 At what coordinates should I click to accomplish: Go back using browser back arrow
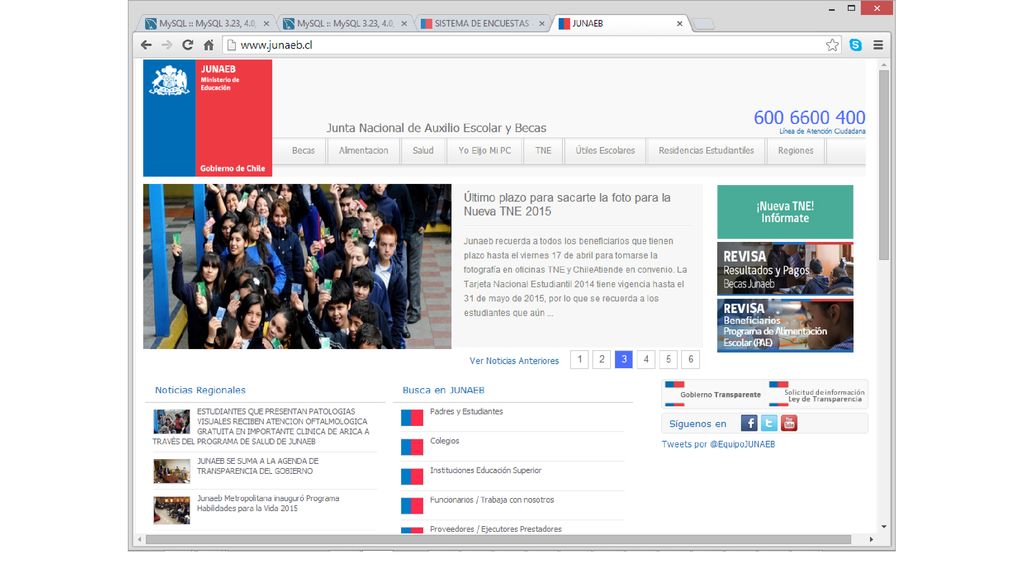pos(146,45)
